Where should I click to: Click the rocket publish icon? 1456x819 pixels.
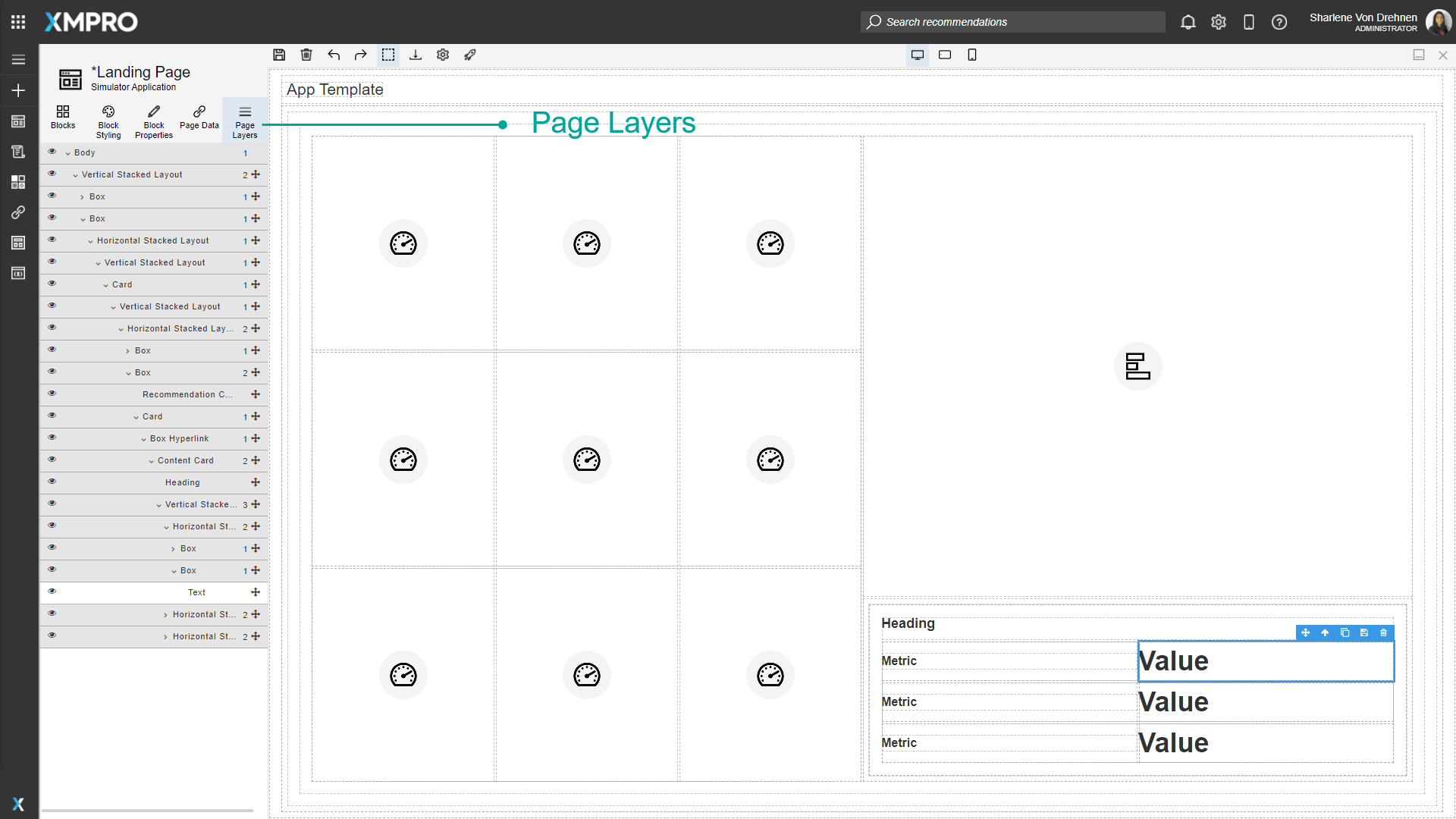click(470, 55)
